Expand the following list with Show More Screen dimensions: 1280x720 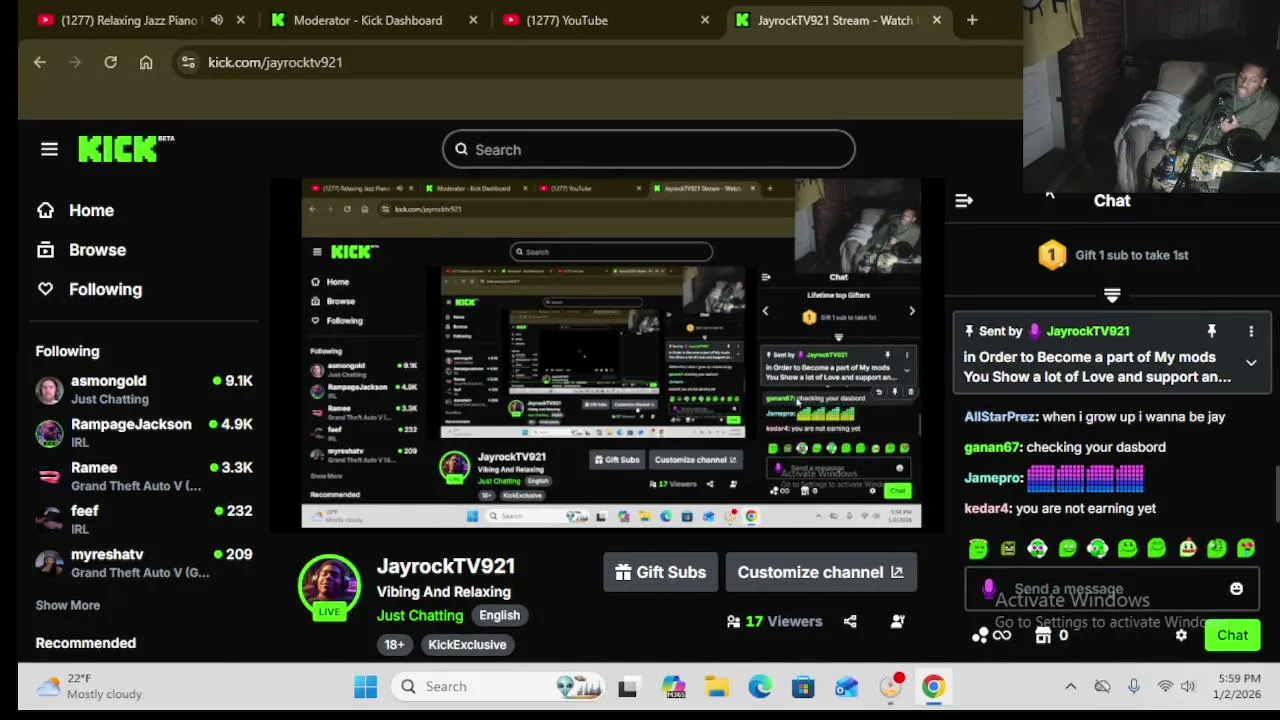pos(68,605)
